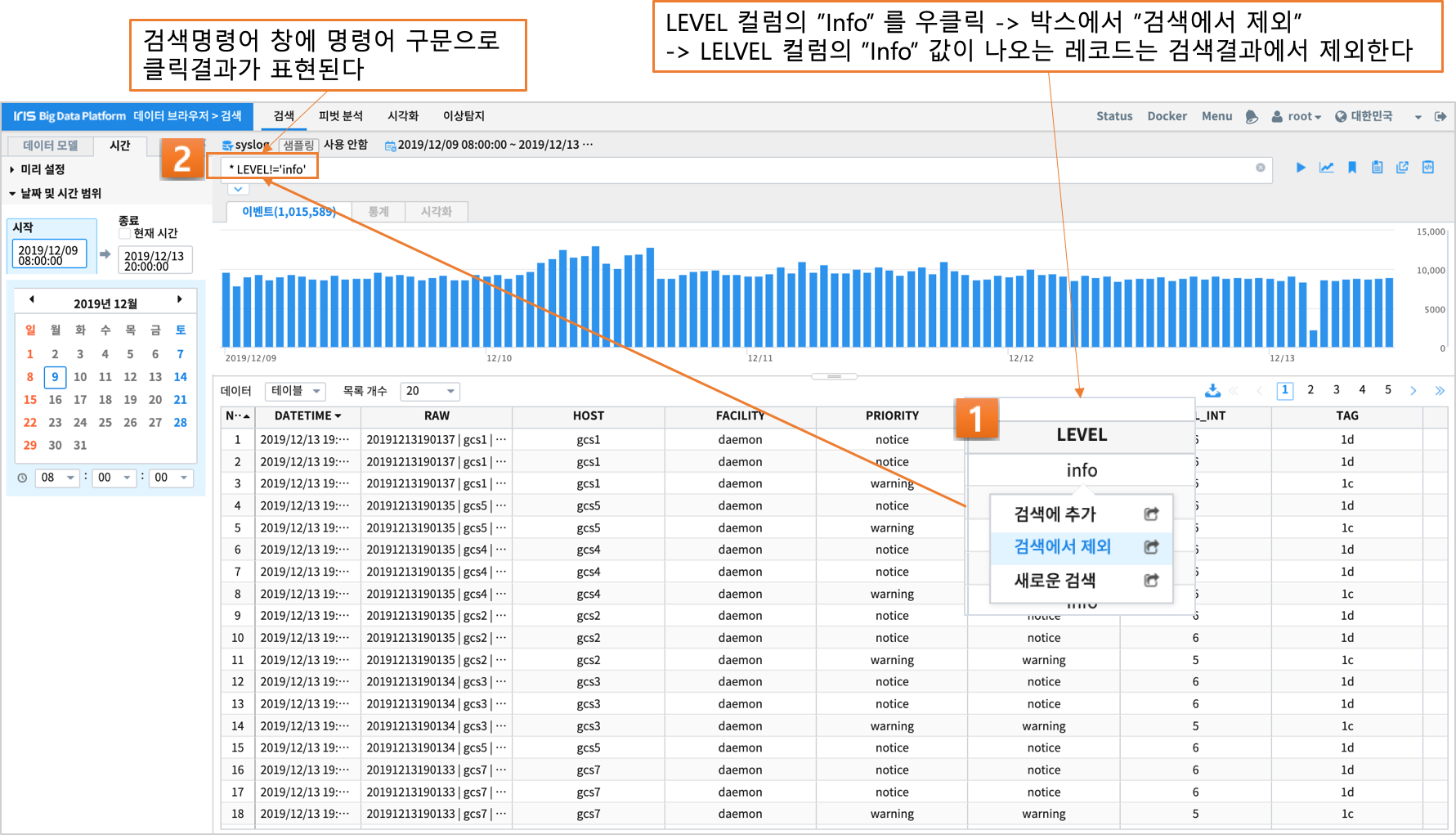
Task: Click the info value in LEVEL popup
Action: pyautogui.click(x=1082, y=470)
